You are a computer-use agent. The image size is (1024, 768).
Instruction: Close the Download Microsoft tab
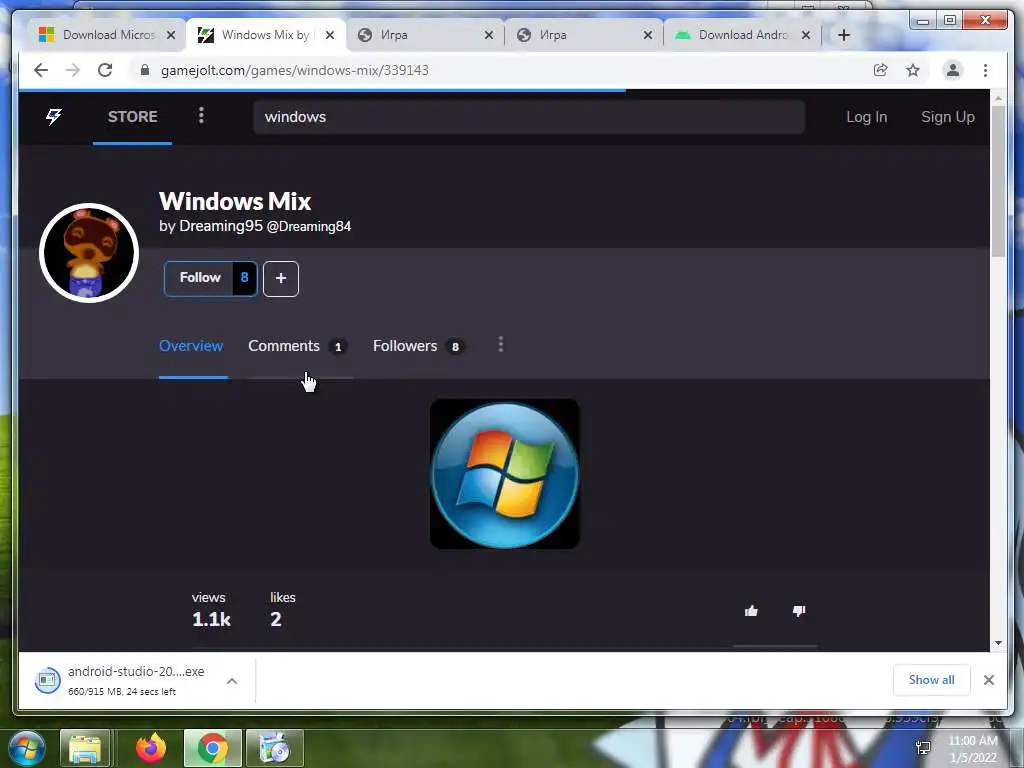170,35
